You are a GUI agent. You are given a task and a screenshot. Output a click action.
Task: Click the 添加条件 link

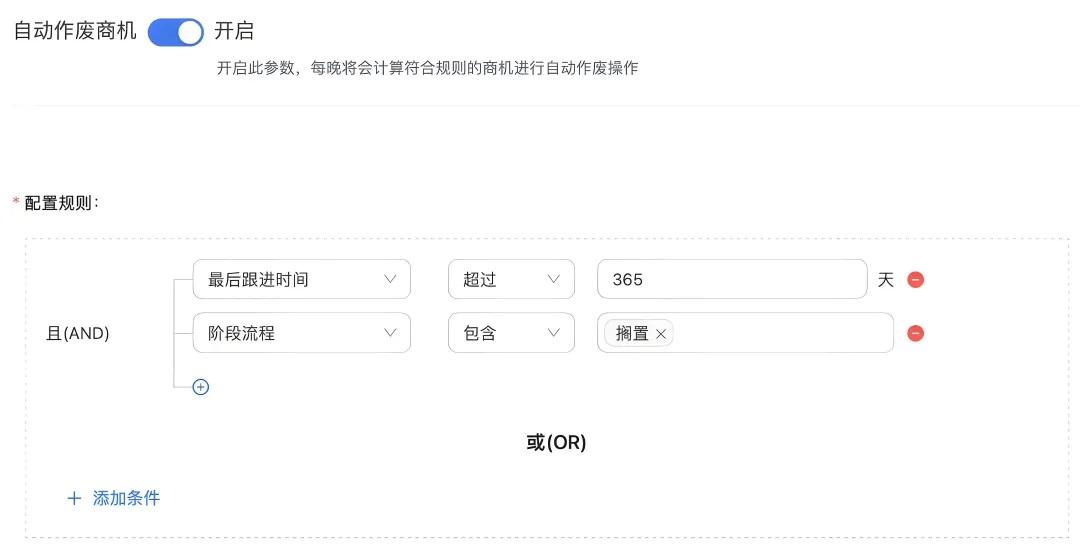pyautogui.click(x=126, y=498)
